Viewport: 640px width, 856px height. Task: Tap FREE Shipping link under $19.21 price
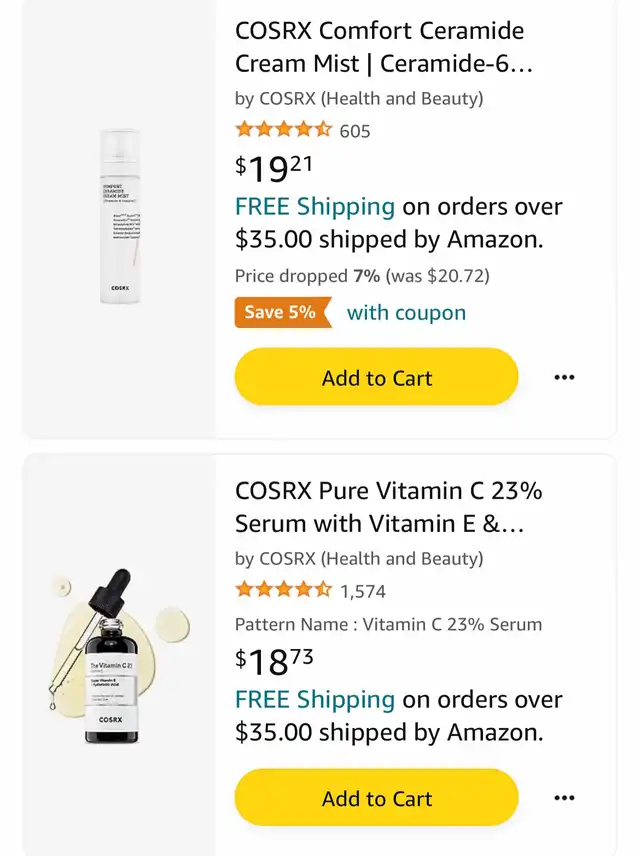(x=315, y=207)
